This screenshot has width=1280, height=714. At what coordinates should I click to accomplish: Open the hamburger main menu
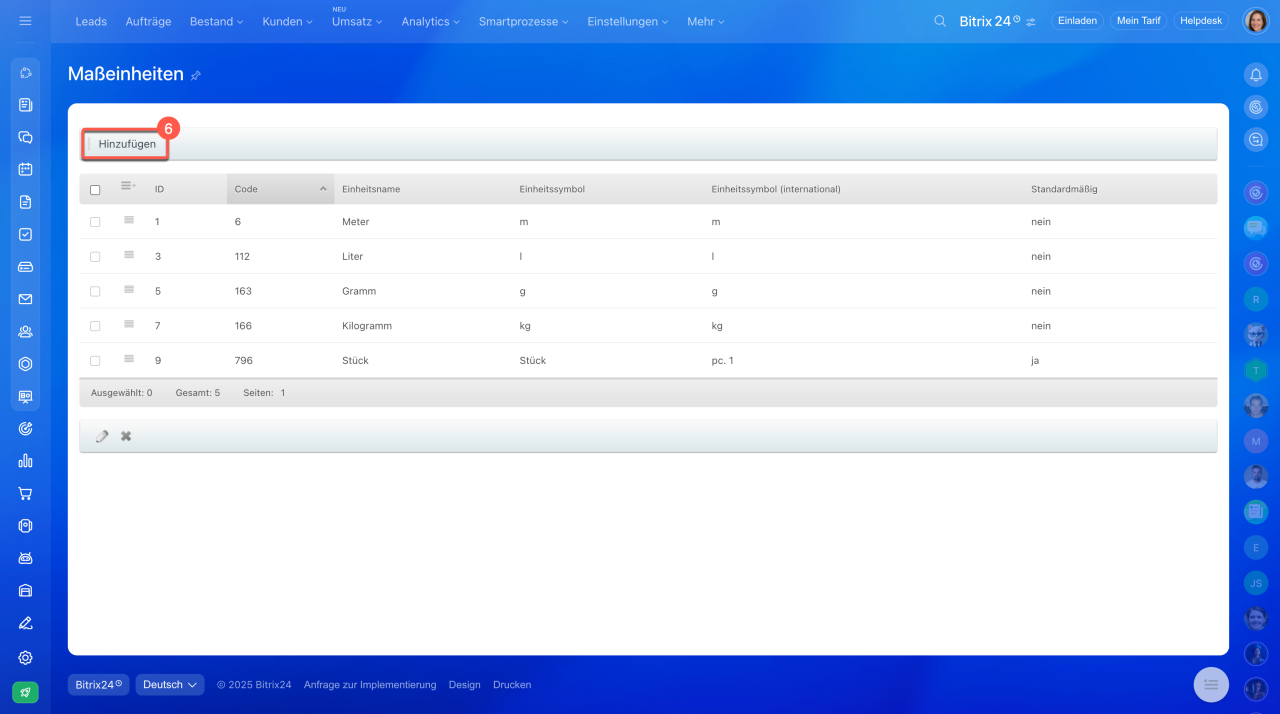pos(25,21)
